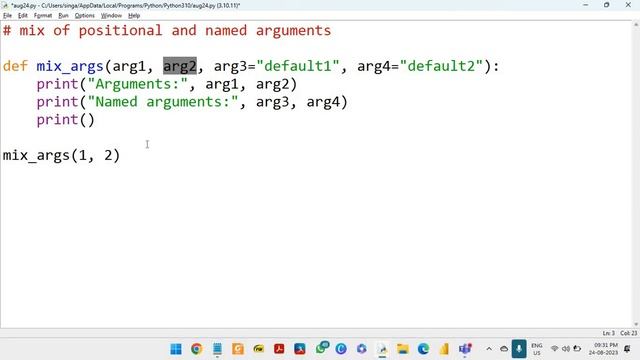The image size is (640, 360).
Task: Click the "Arguments:" string literal
Action: (x=138, y=84)
